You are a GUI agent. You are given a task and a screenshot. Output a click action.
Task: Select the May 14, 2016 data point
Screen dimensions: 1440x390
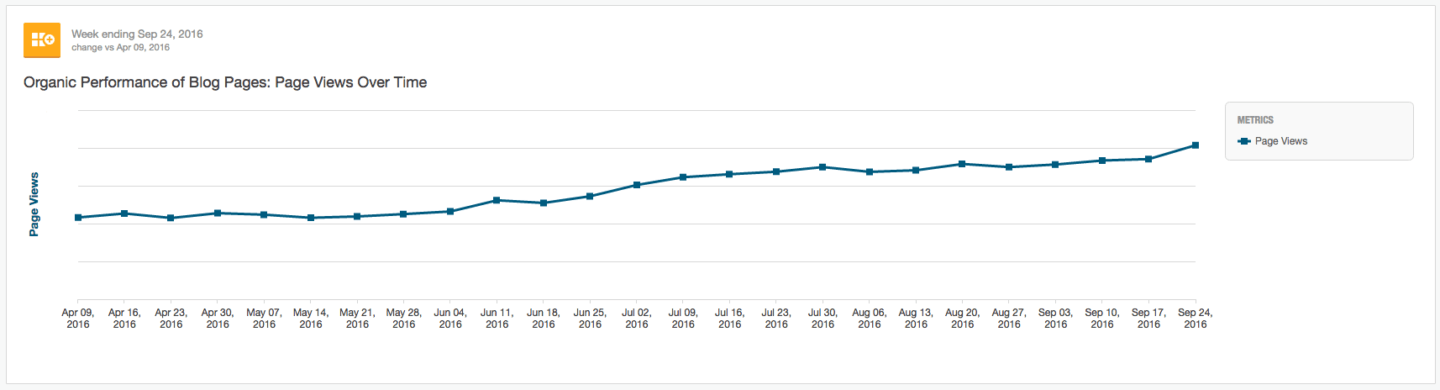[311, 218]
